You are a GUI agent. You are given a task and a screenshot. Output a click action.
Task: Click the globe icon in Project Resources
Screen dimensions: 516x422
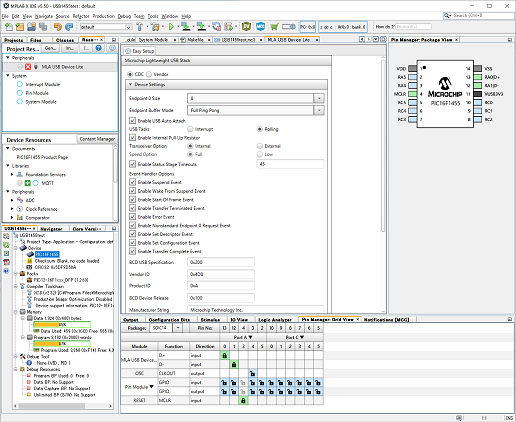(x=112, y=48)
